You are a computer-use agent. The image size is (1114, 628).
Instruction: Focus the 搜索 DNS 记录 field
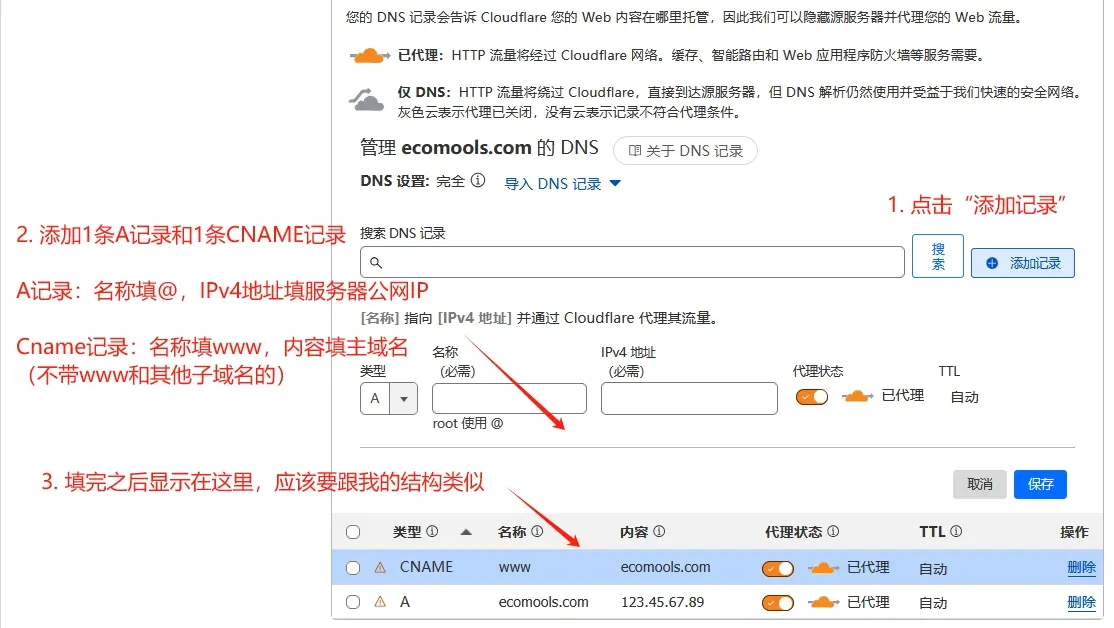[x=632, y=262]
